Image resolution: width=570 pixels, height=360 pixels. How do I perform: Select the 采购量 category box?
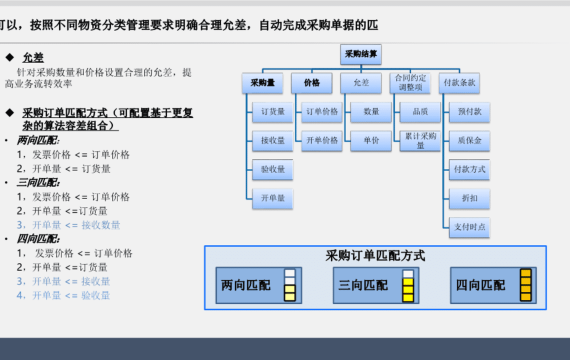click(262, 83)
